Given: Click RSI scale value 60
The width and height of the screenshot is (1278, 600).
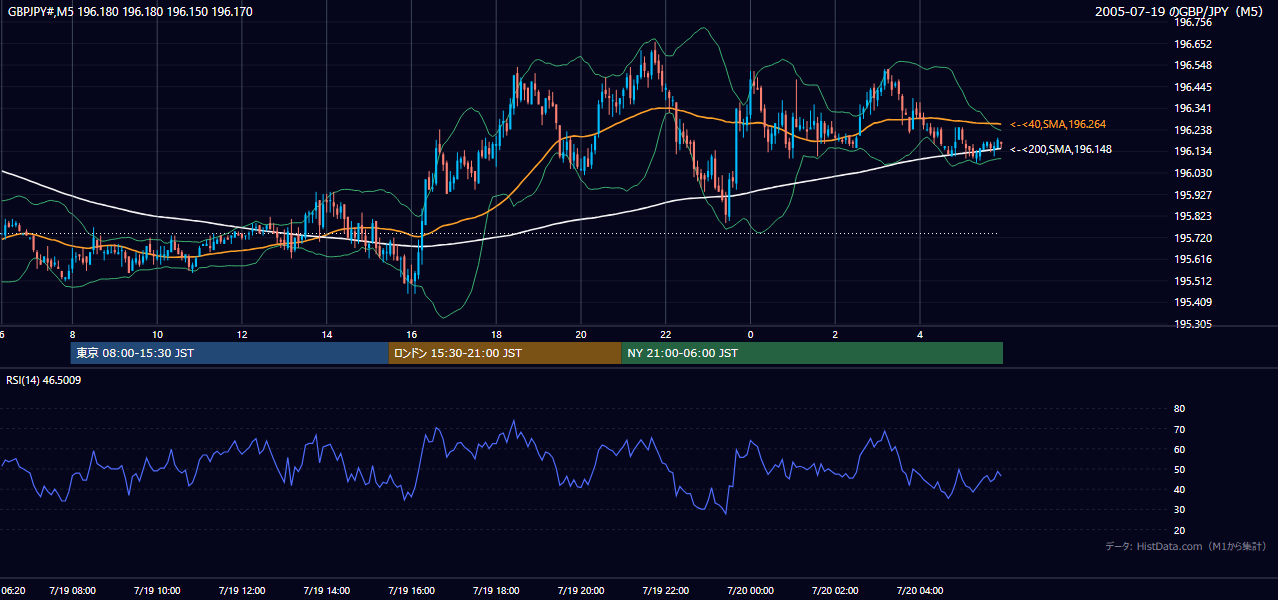Looking at the screenshot, I should pyautogui.click(x=1179, y=449).
